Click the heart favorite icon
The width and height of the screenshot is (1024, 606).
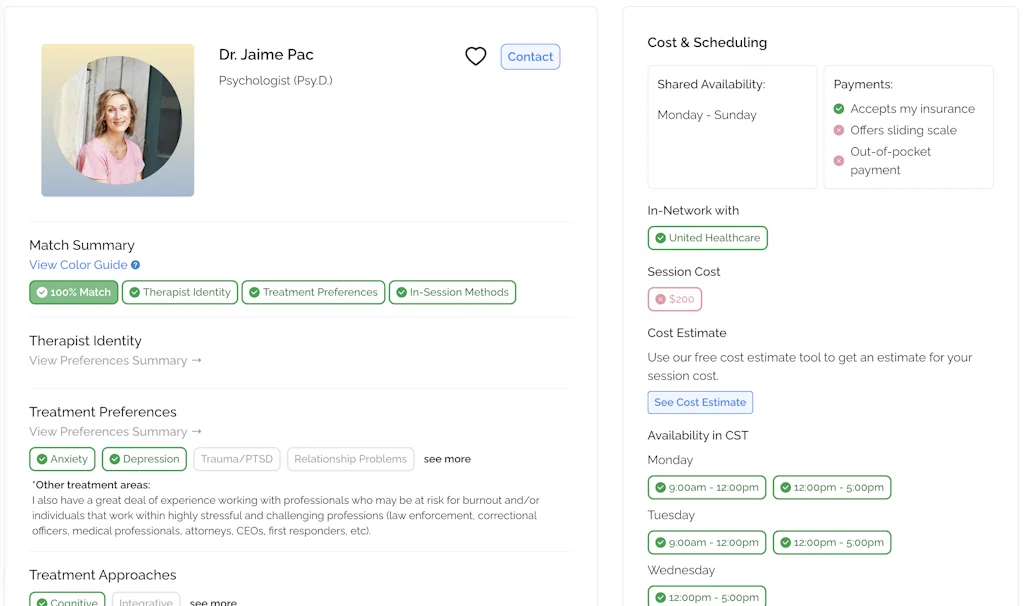click(x=476, y=57)
